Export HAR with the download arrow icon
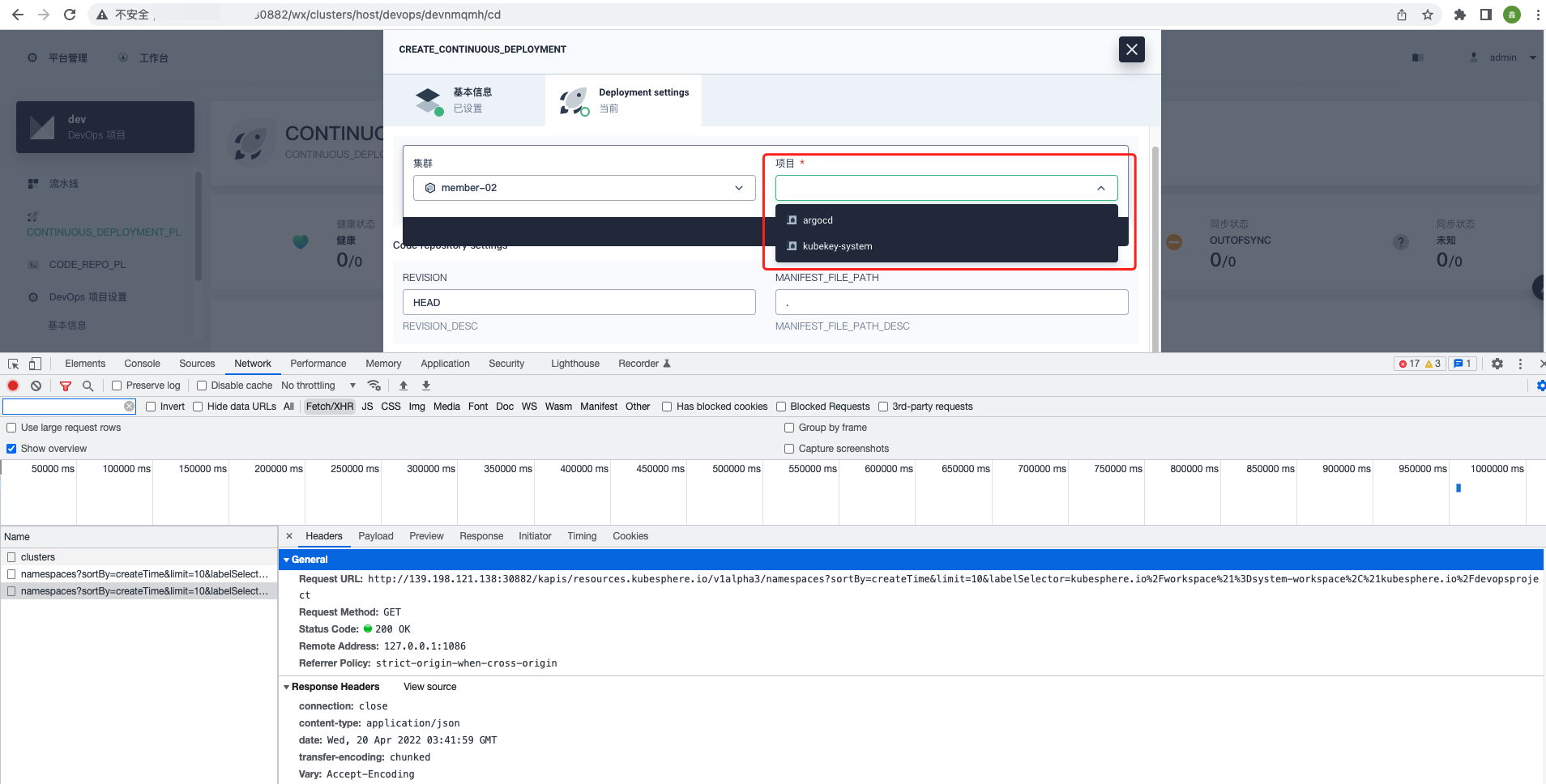The image size is (1546, 784). [x=426, y=386]
